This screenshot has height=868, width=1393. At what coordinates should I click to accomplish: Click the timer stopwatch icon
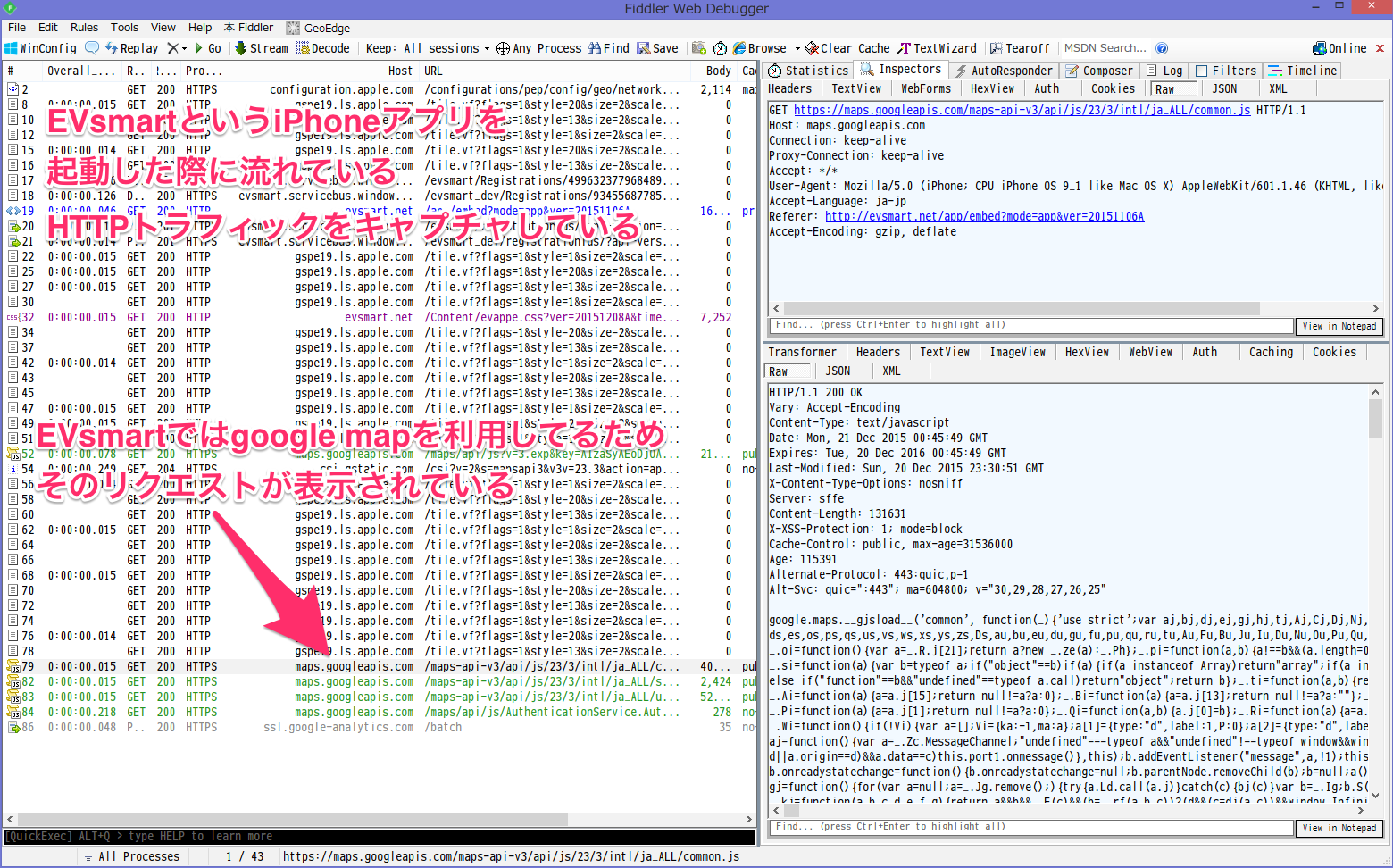720,48
